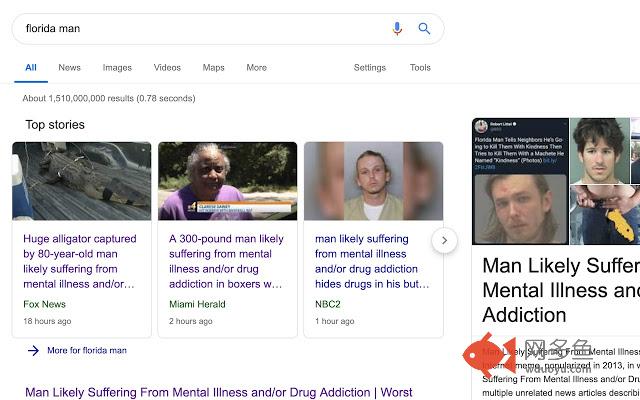The width and height of the screenshot is (640, 400).
Task: Click the More for florida man link
Action: (x=87, y=350)
